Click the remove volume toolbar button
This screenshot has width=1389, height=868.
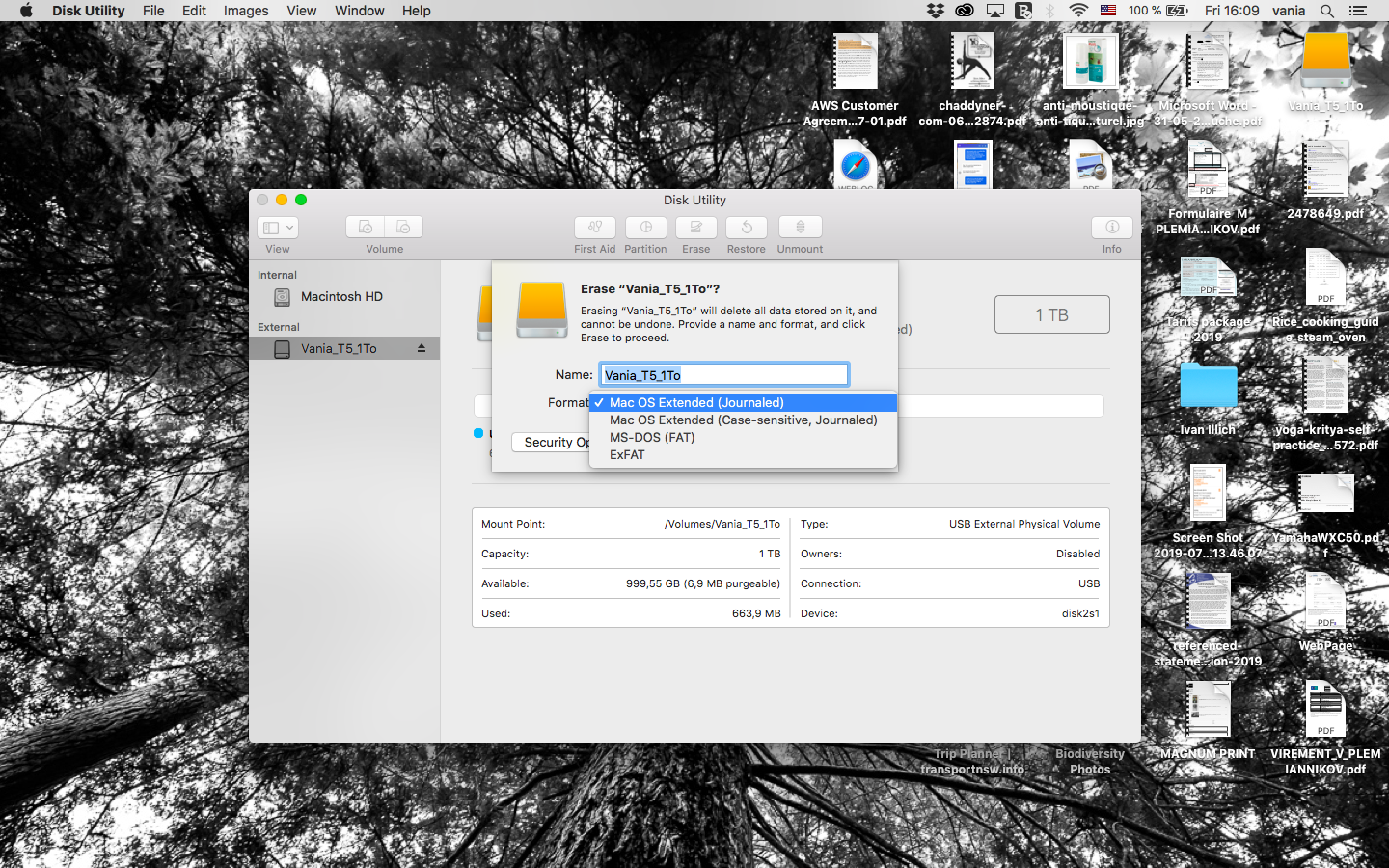(404, 228)
